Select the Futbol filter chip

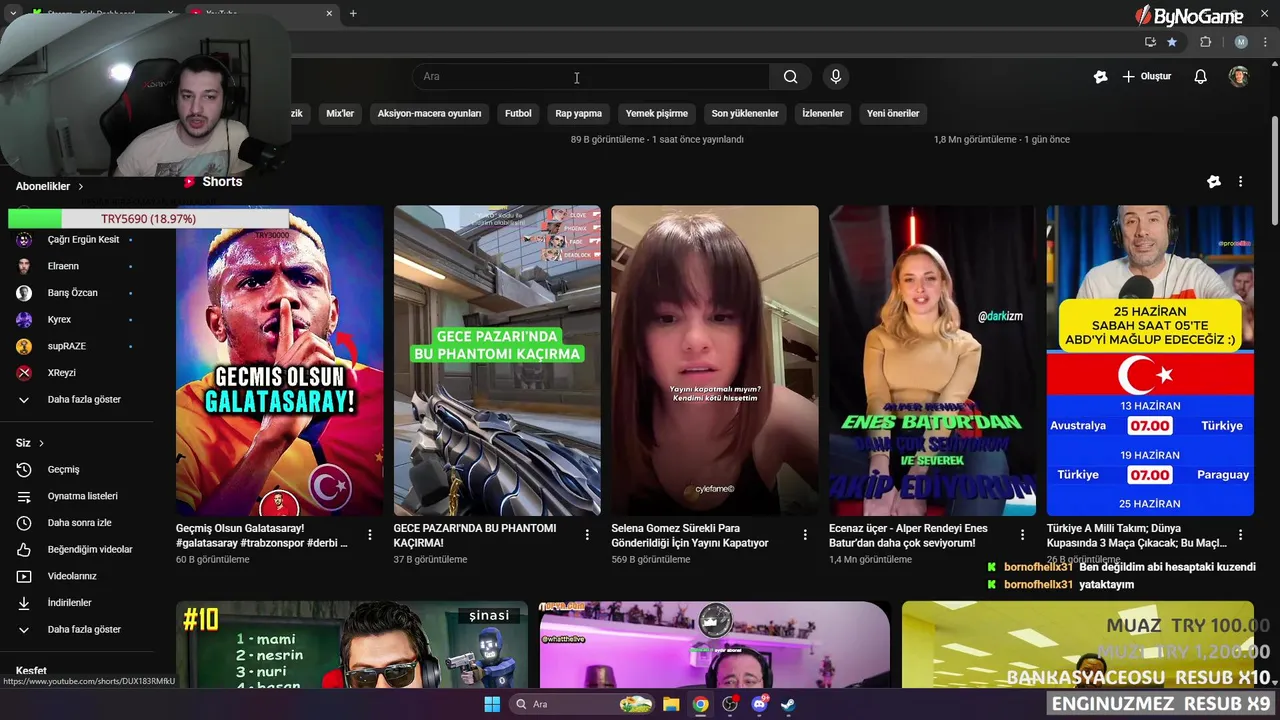pyautogui.click(x=518, y=113)
